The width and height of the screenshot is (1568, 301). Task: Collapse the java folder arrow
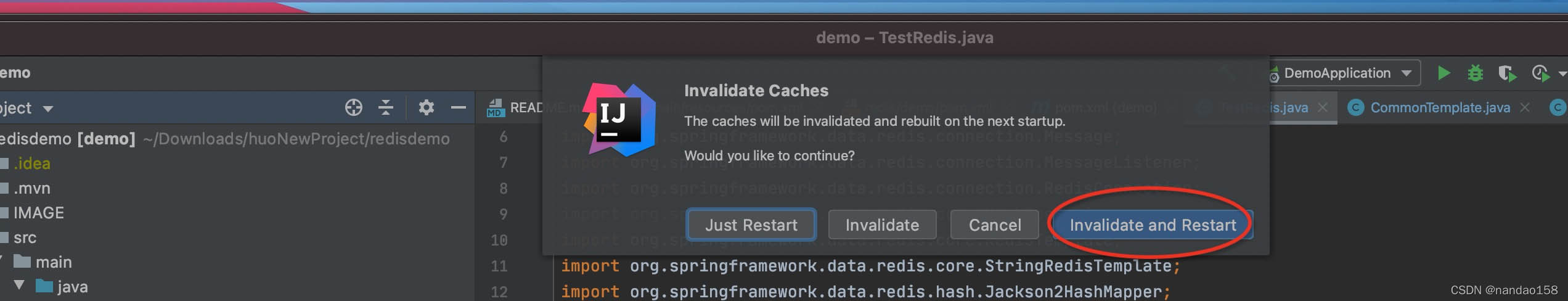[x=20, y=285]
